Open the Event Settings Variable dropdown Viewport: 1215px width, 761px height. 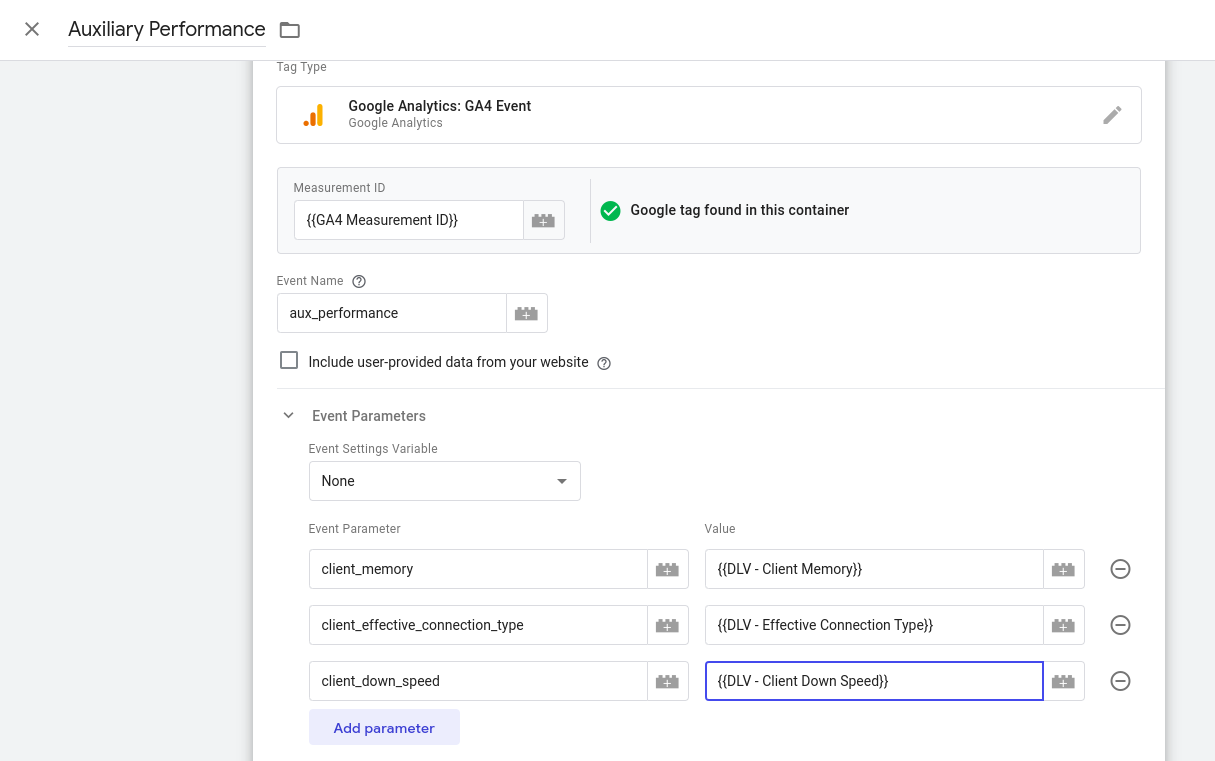pyautogui.click(x=444, y=481)
